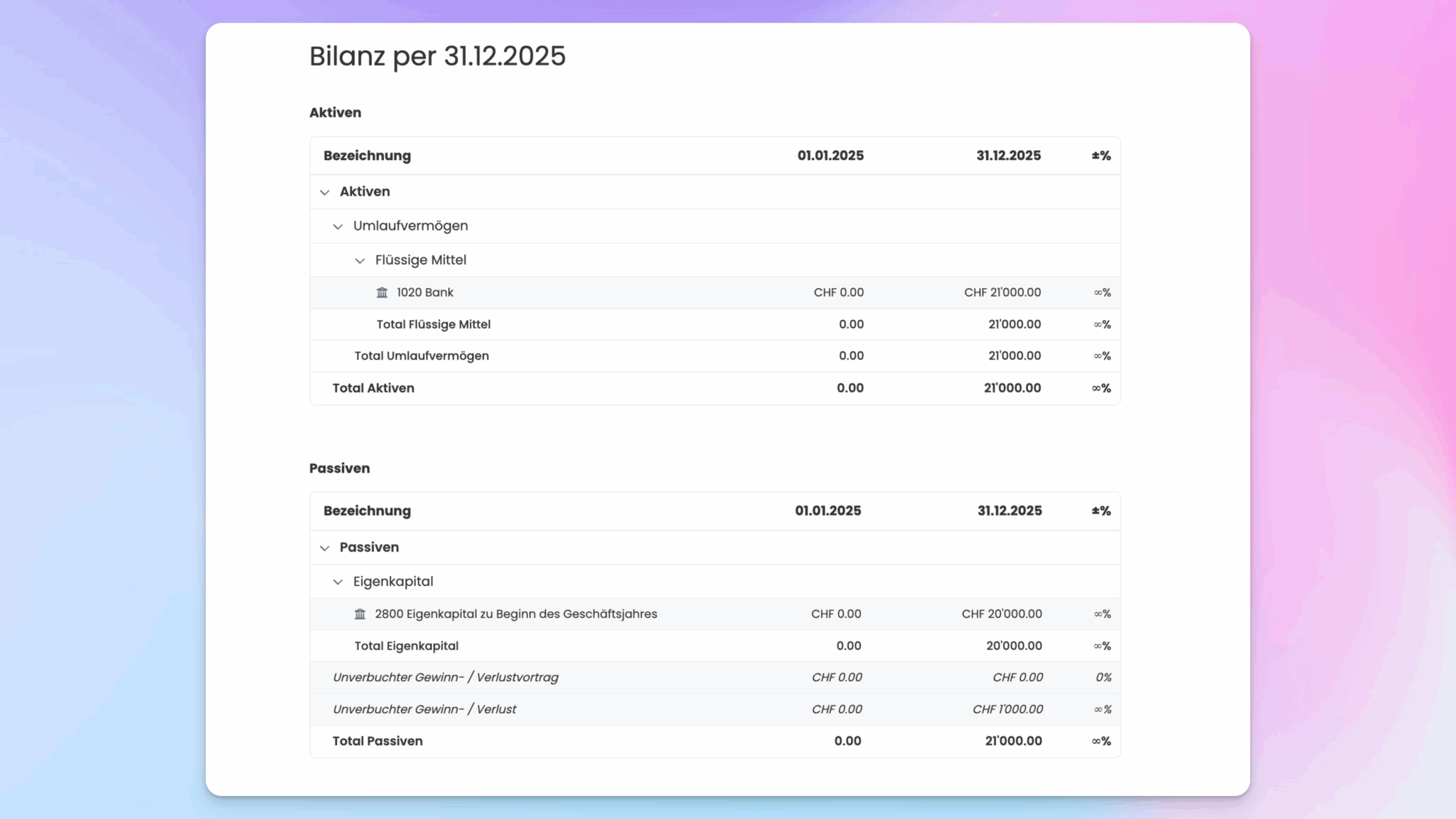Collapse the Aktiven group chevron
The height and width of the screenshot is (819, 1456).
[325, 192]
